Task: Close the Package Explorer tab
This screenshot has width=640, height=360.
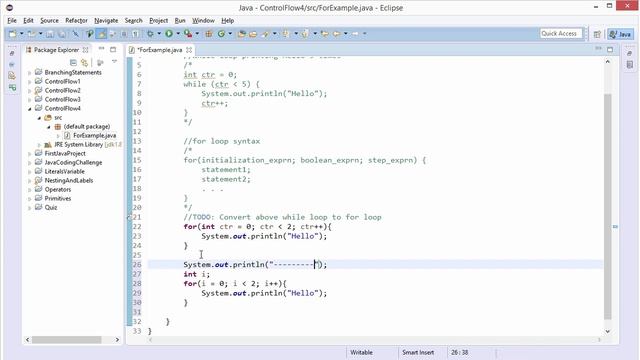Action: (x=85, y=50)
